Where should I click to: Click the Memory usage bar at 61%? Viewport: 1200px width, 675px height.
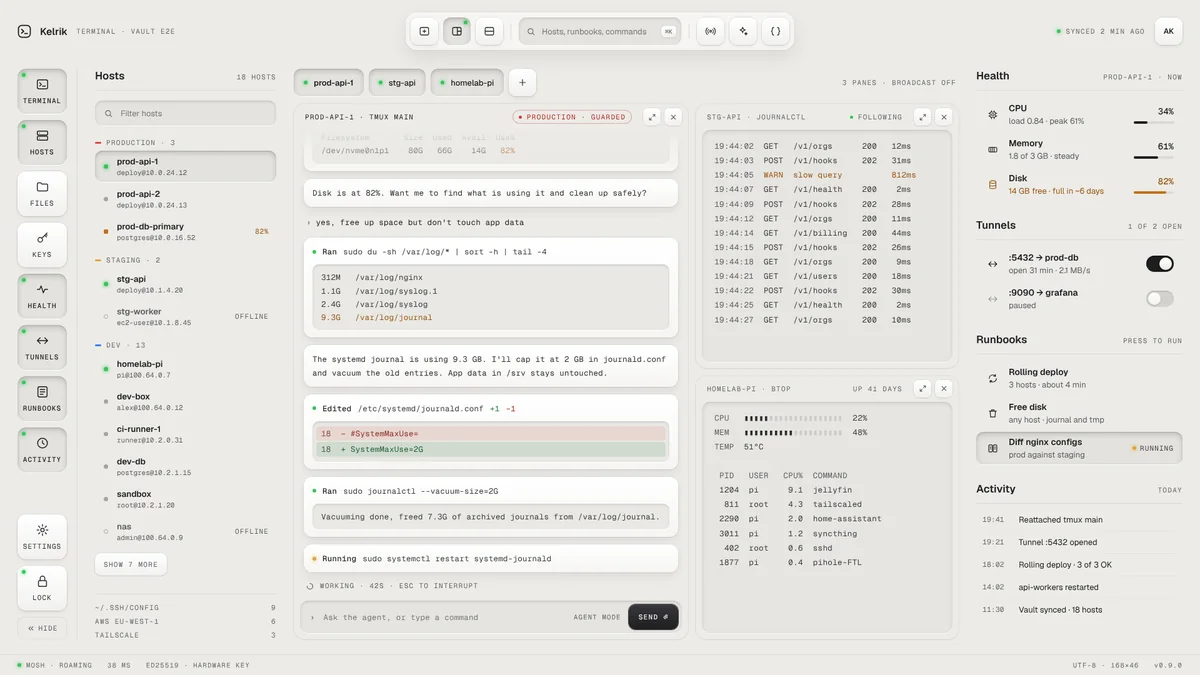pos(1153,157)
